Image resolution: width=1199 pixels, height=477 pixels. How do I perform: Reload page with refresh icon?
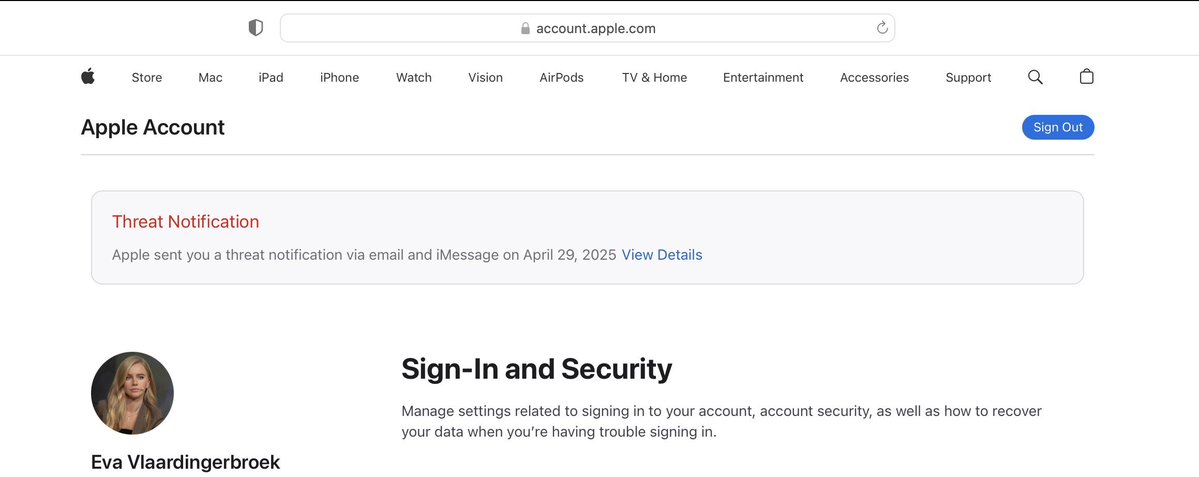point(882,28)
